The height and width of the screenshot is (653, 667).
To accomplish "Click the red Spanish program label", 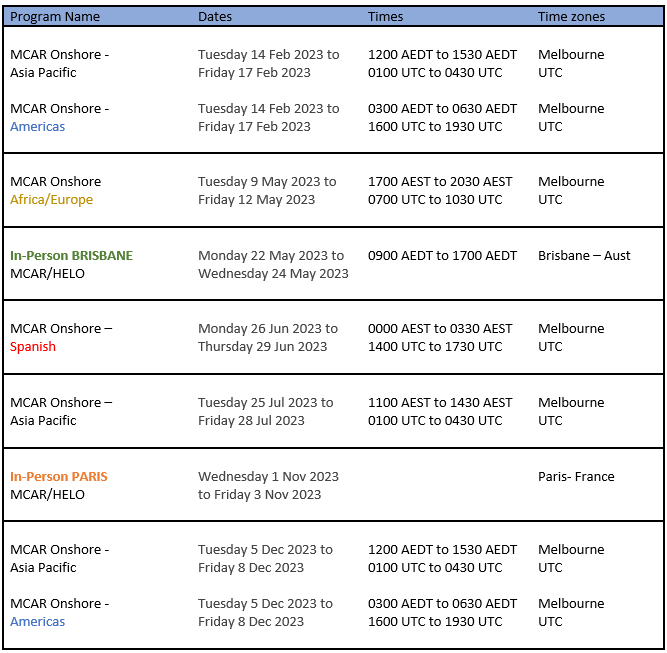I will click(x=33, y=347).
